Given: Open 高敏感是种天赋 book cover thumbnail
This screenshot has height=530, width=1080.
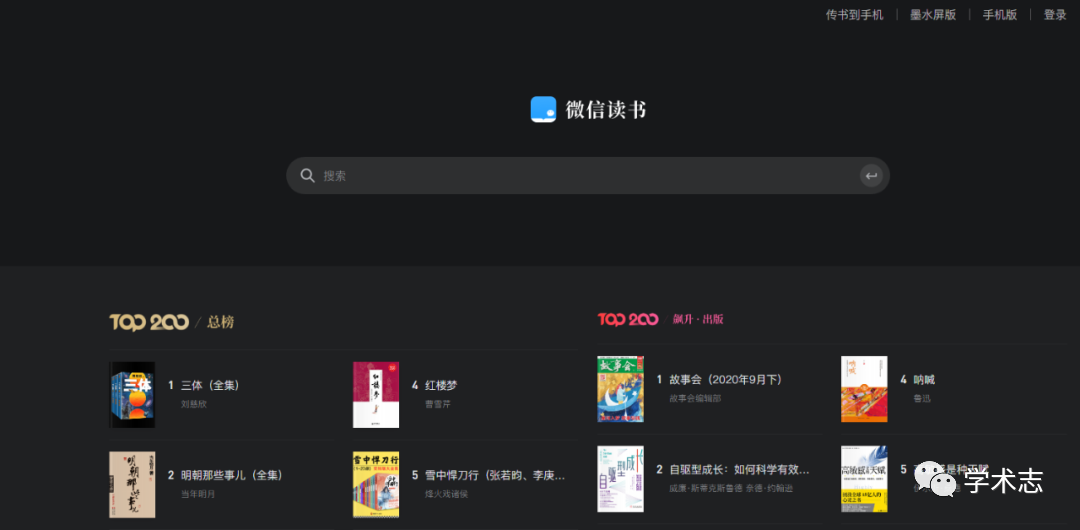Looking at the screenshot, I should [x=864, y=479].
